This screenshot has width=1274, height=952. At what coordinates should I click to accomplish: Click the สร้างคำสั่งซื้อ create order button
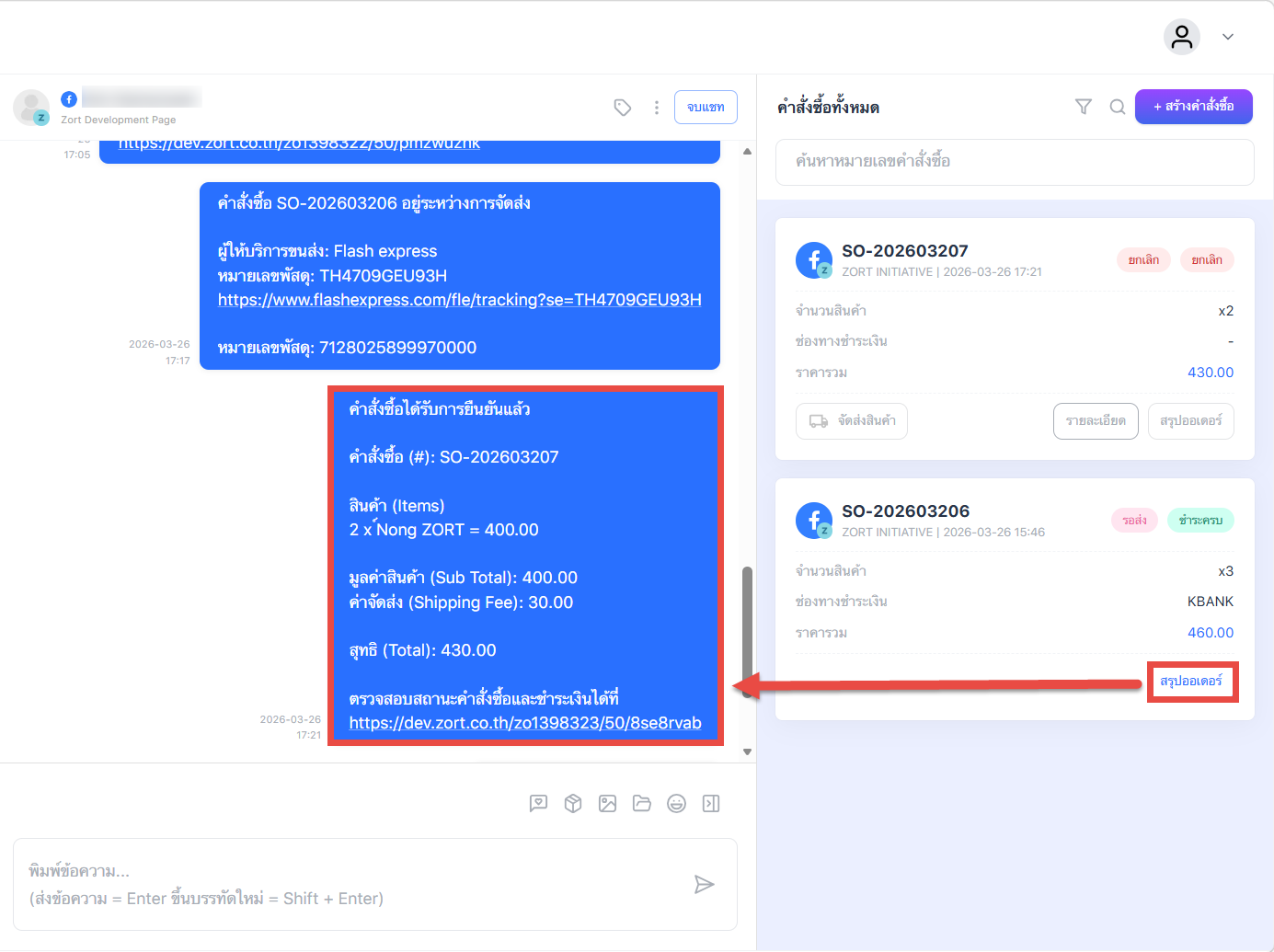(1193, 107)
